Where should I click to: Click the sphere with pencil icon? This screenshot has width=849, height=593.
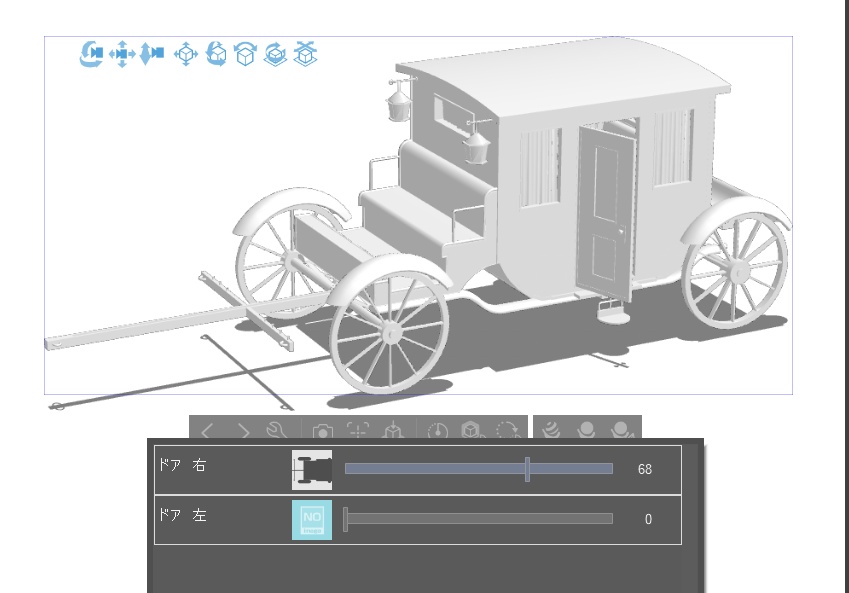click(x=623, y=430)
